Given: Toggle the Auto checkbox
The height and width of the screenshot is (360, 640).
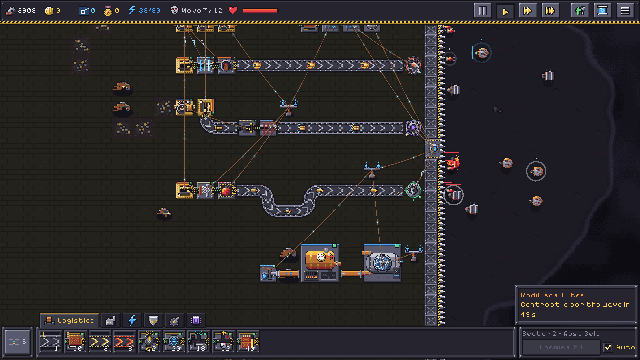Looking at the screenshot, I should [608, 347].
